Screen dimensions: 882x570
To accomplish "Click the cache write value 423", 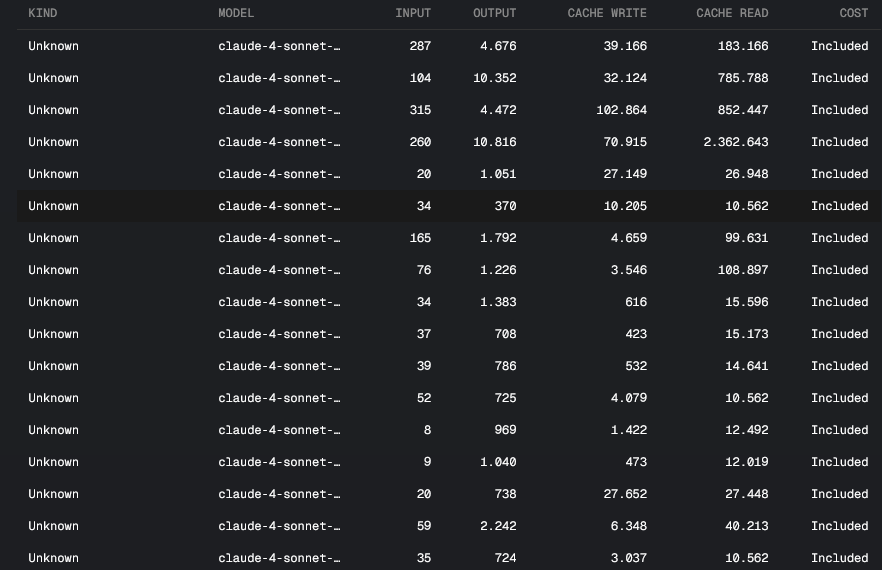I will click(x=636, y=334).
